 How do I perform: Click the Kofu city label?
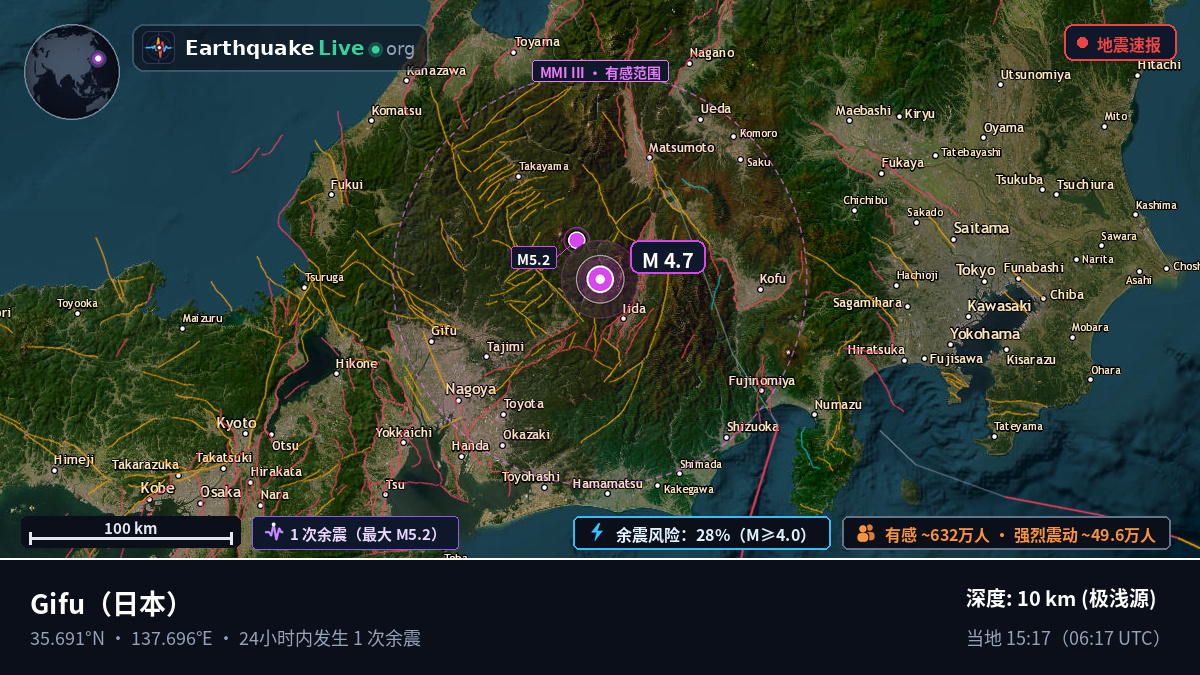[773, 279]
